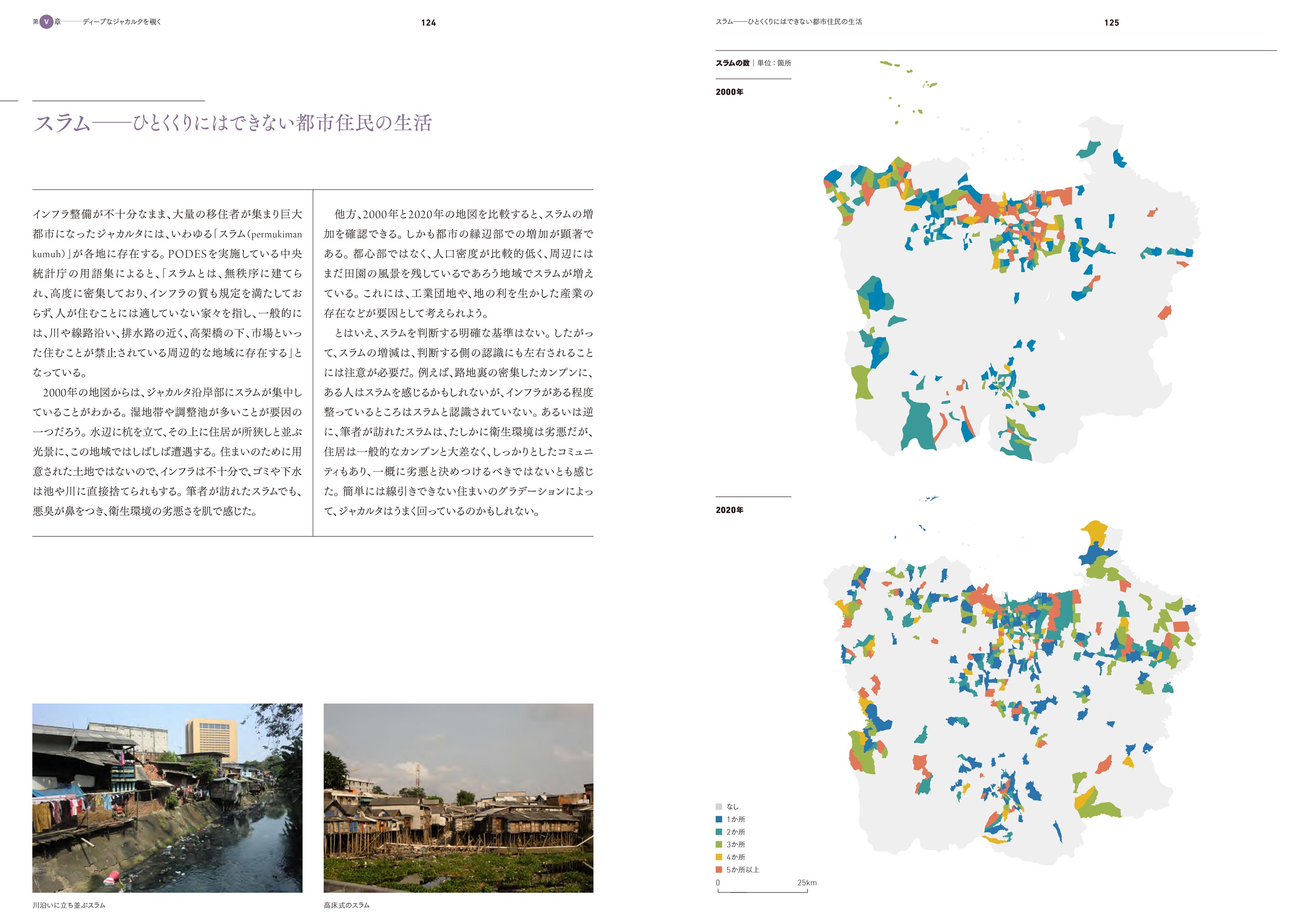
Task: Click page number 124
Action: [x=428, y=23]
